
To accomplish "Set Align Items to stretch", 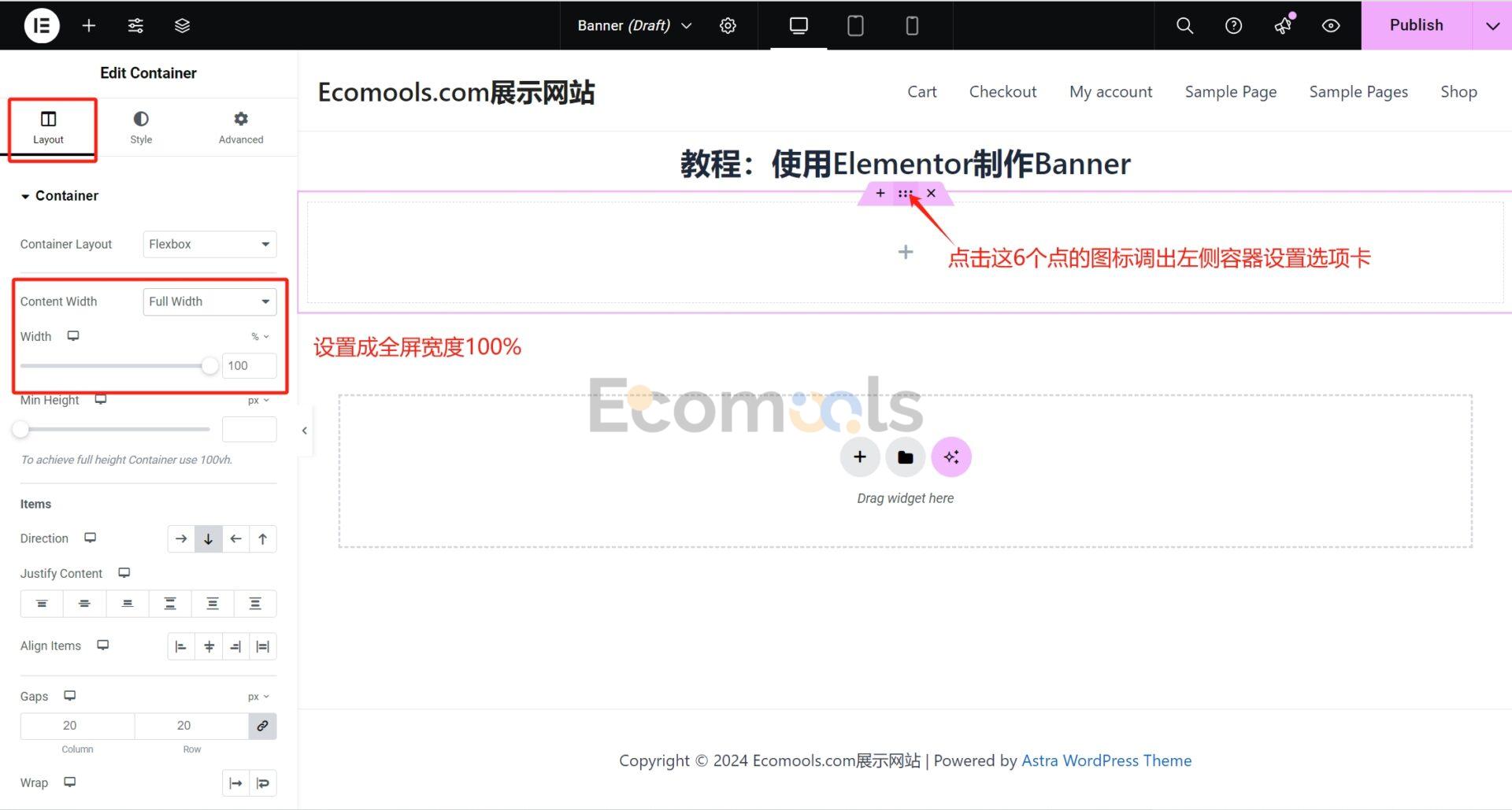I will [x=263, y=646].
